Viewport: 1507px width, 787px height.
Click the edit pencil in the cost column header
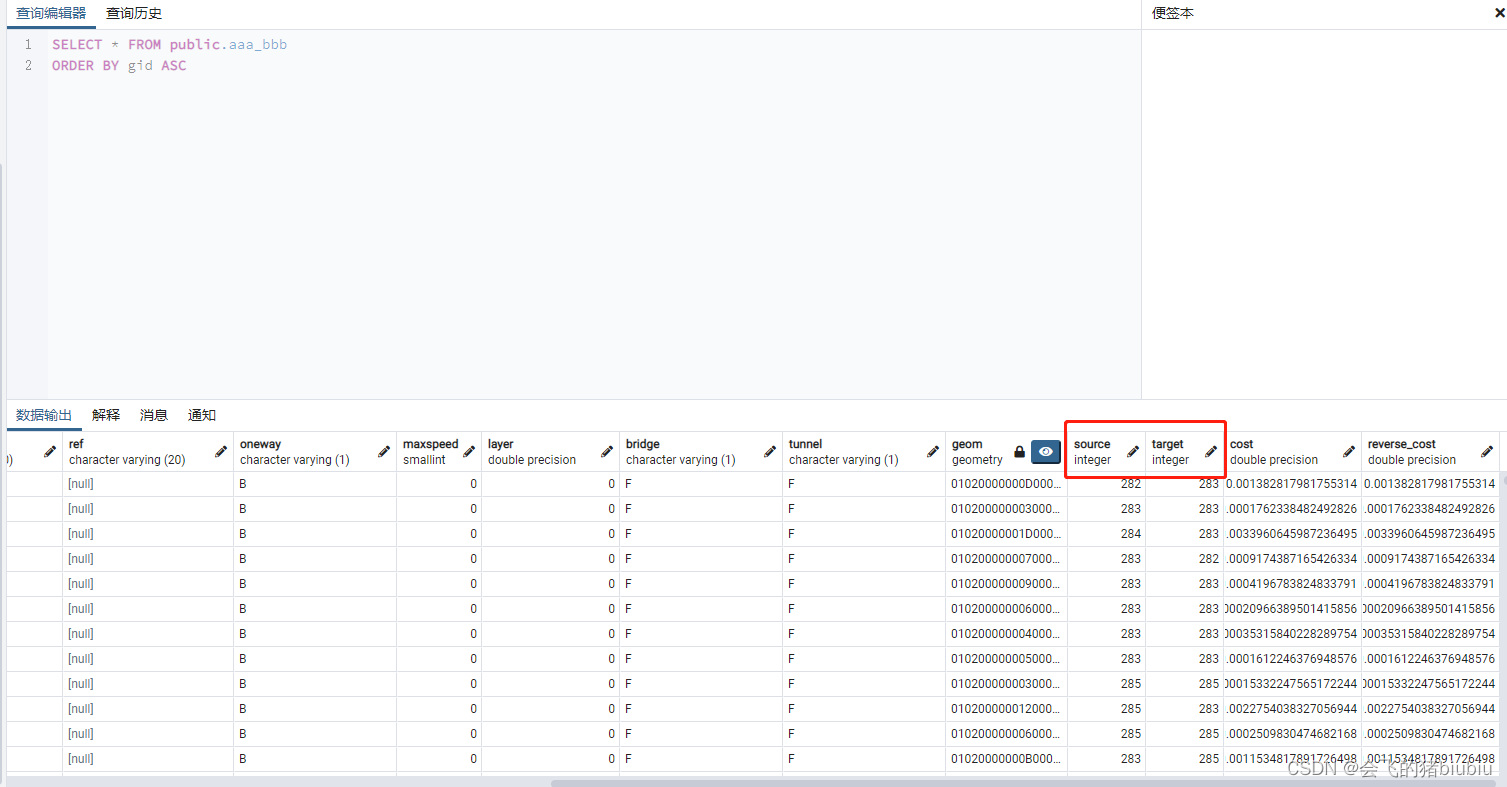coord(1348,452)
